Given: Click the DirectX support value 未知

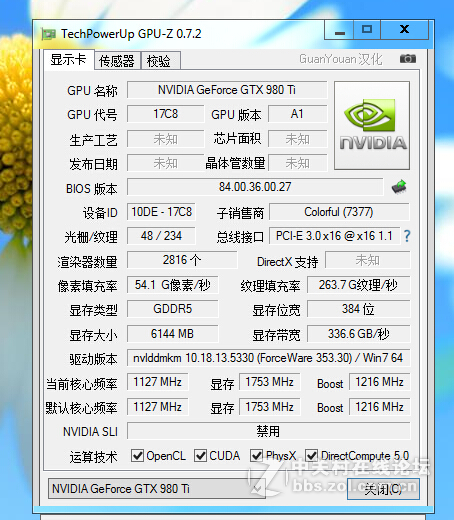Looking at the screenshot, I should click(x=368, y=260).
